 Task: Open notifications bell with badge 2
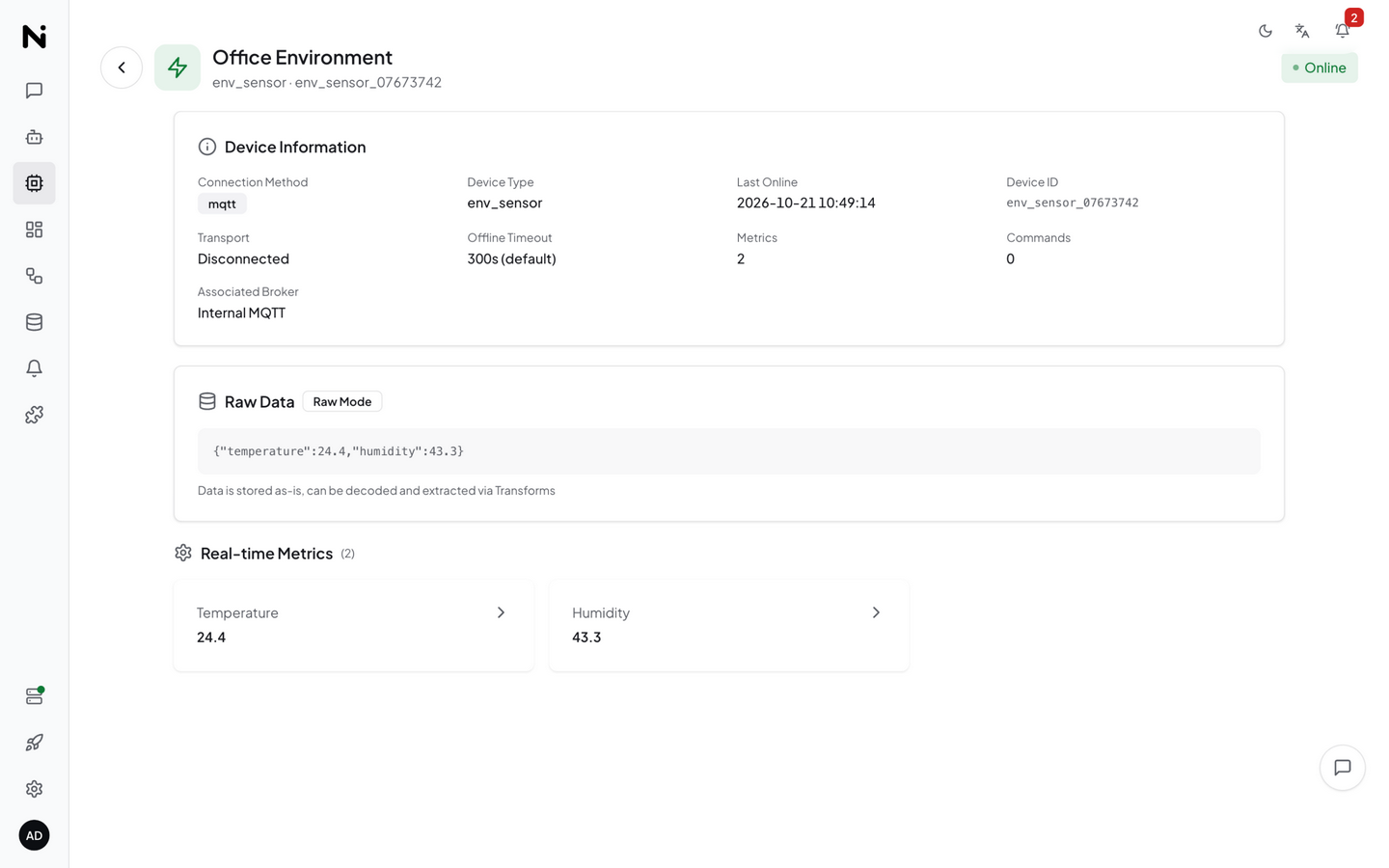pyautogui.click(x=1343, y=31)
